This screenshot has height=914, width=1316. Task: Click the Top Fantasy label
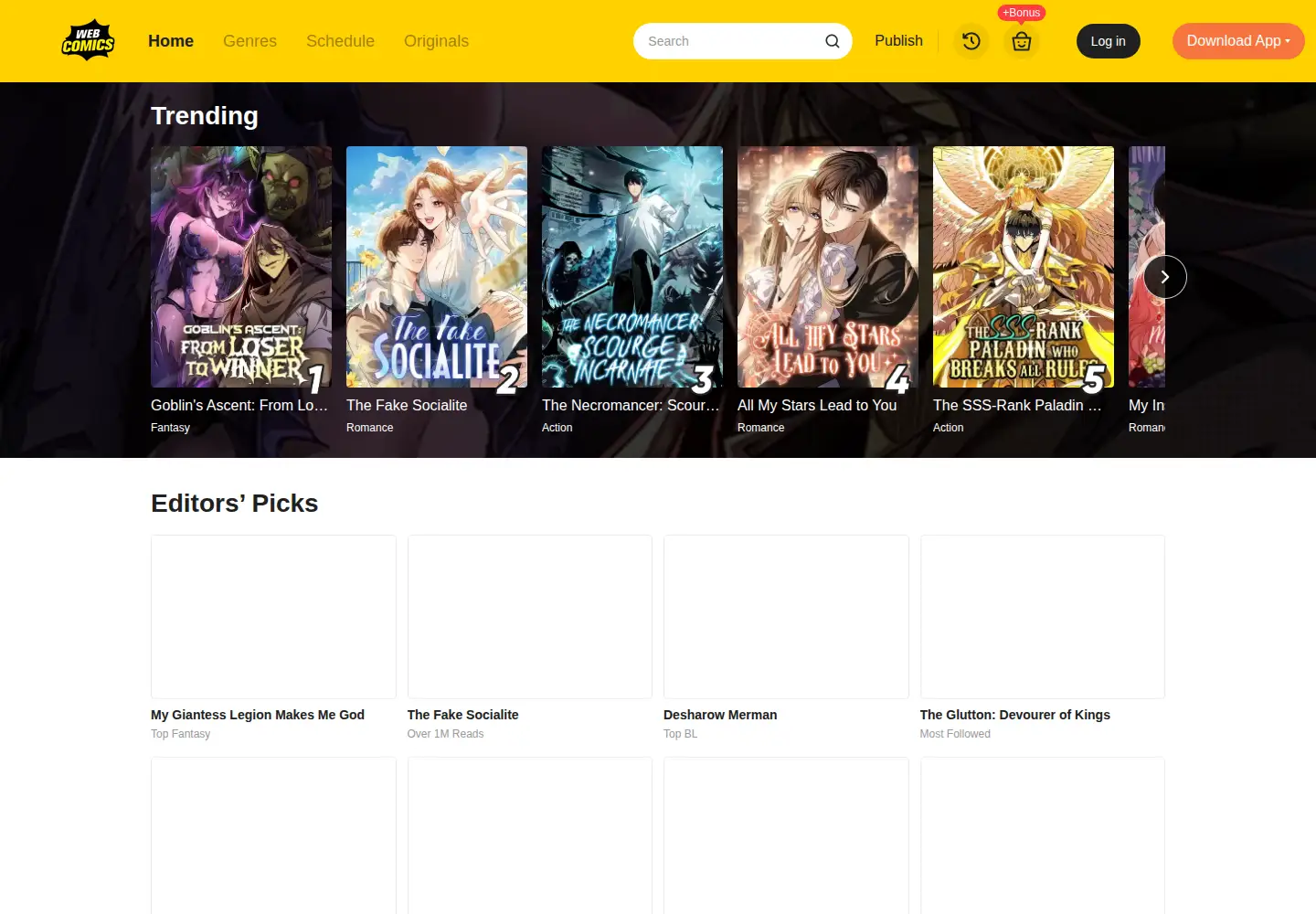click(181, 734)
